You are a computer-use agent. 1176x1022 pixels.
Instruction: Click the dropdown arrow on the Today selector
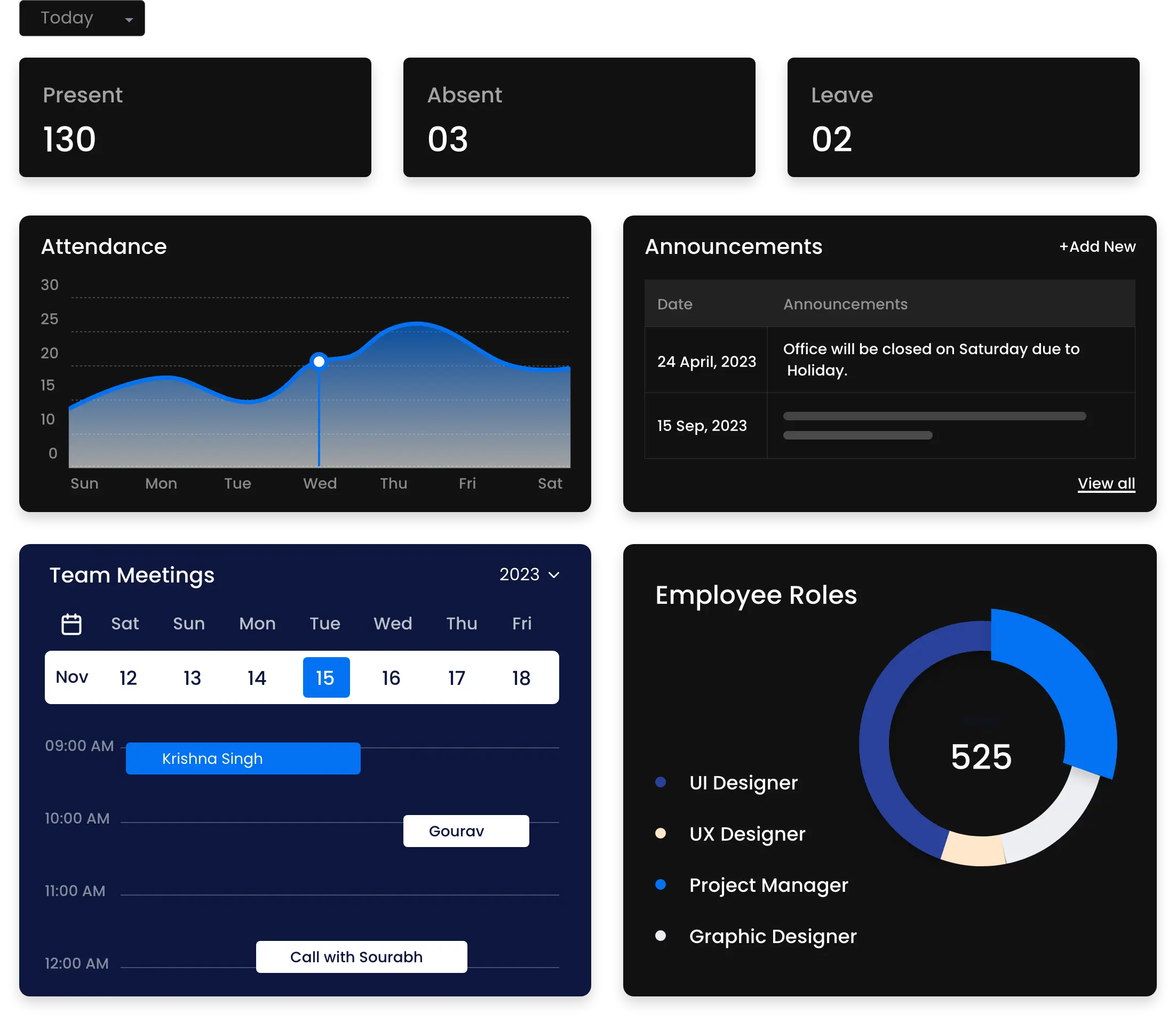click(130, 18)
